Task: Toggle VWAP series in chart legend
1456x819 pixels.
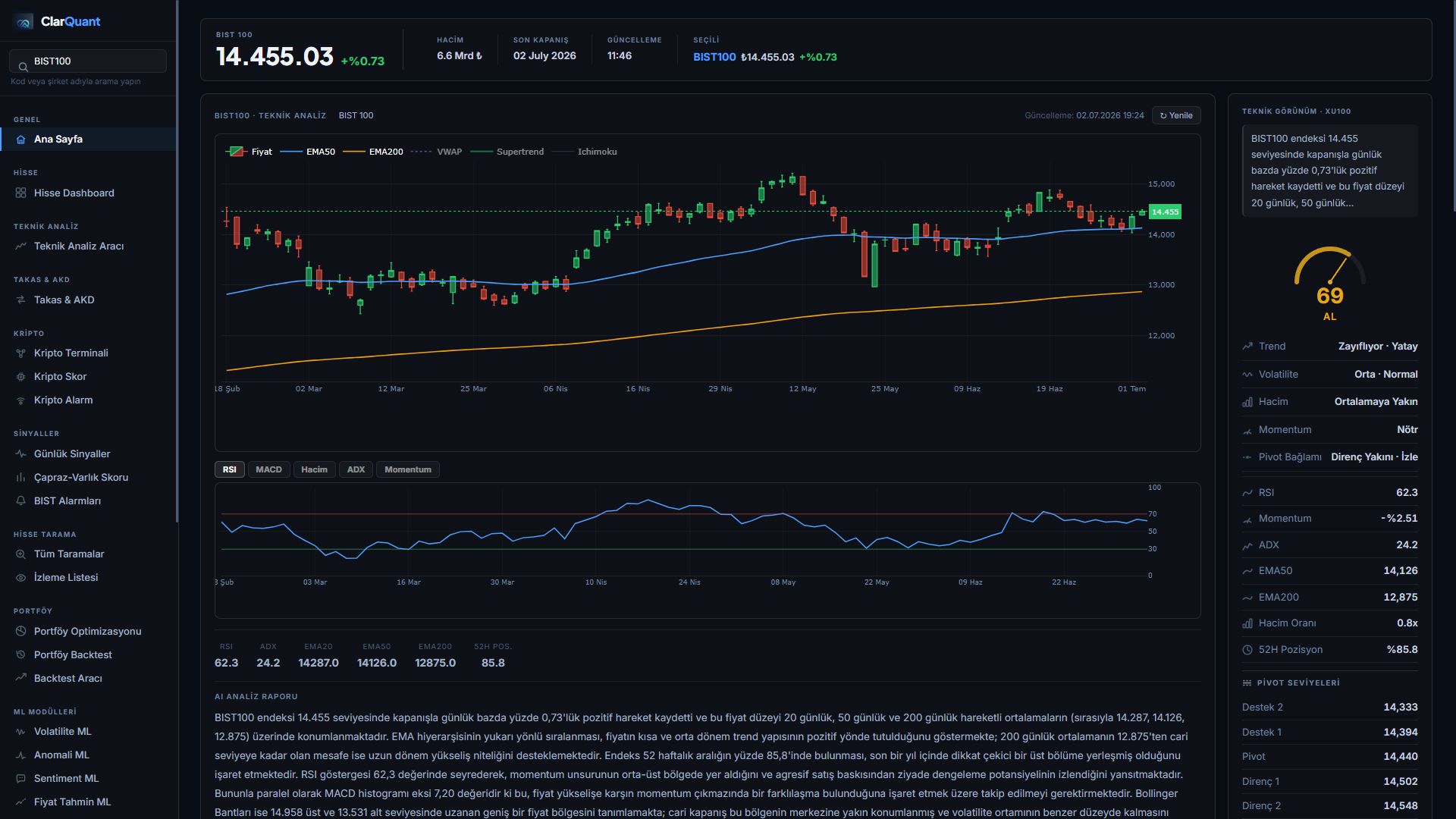Action: tap(437, 152)
